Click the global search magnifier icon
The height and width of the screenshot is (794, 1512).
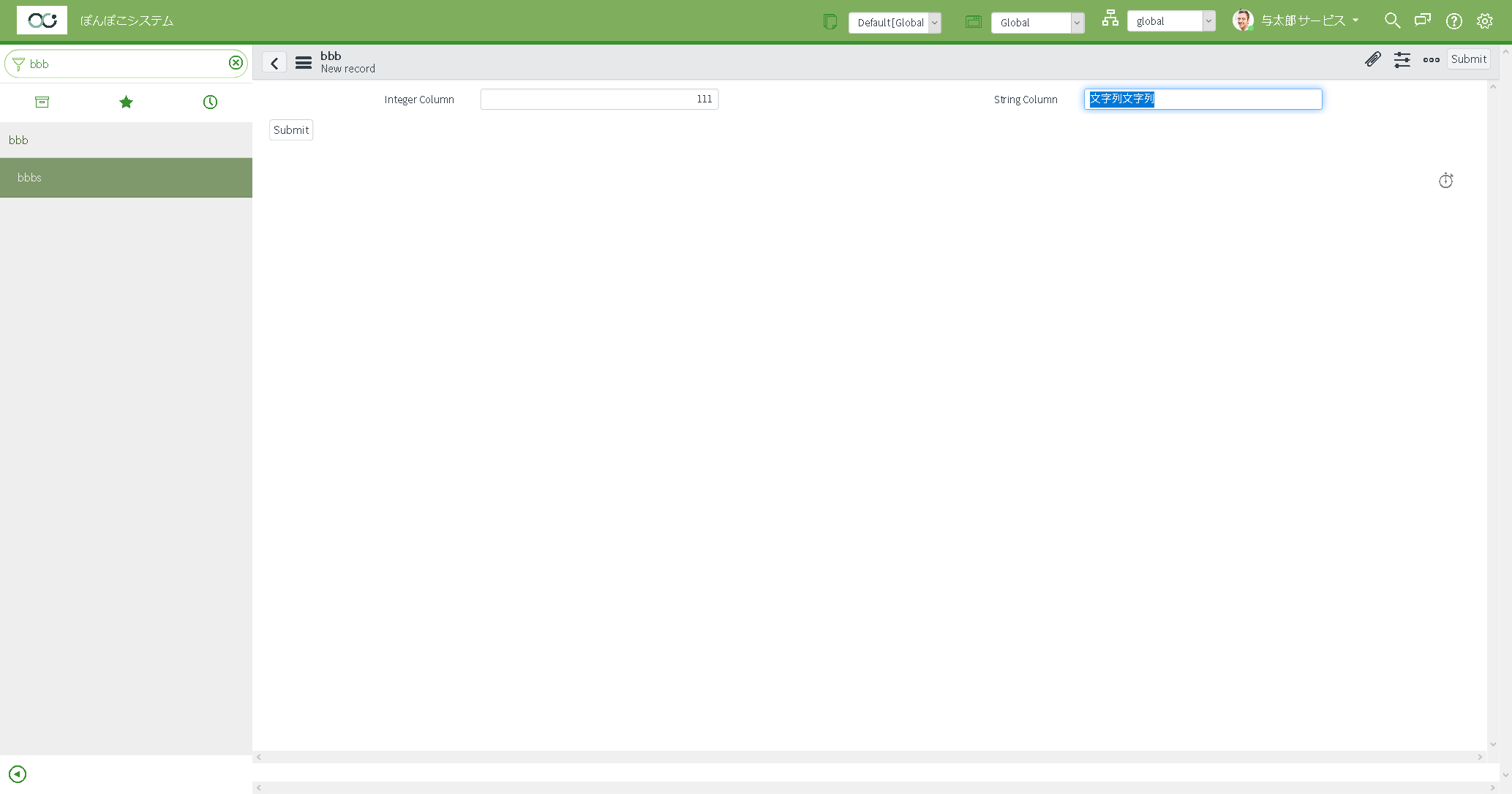coord(1392,20)
